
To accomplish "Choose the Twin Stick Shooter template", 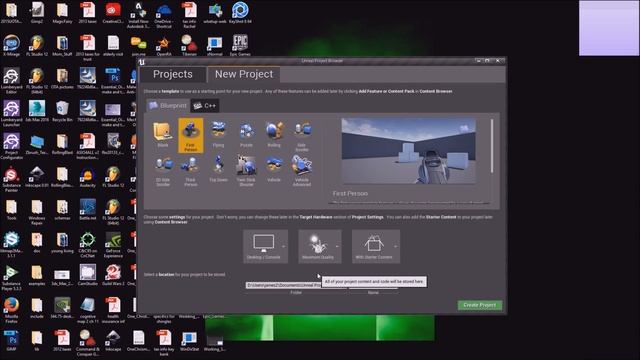I will point(246,171).
